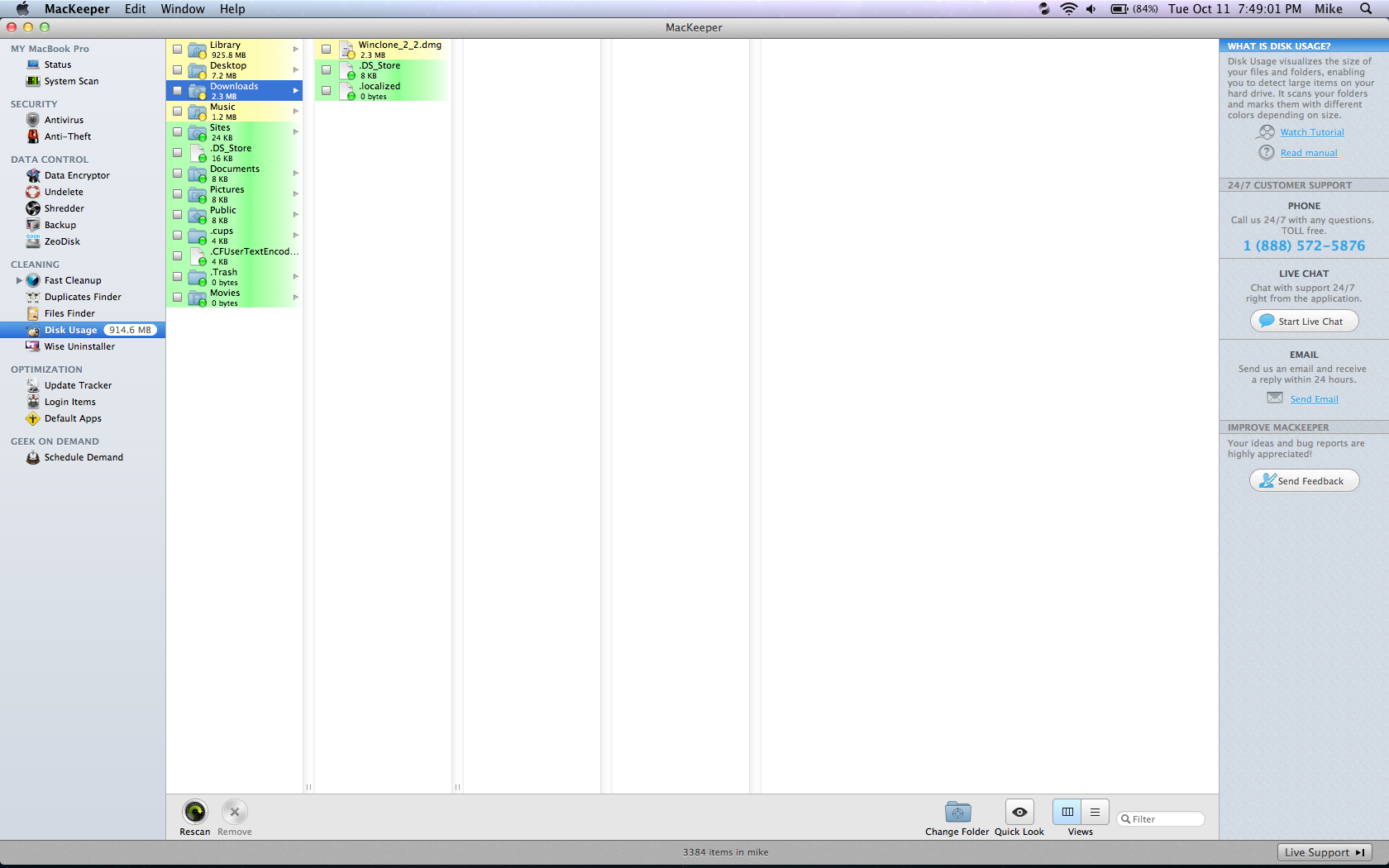The width and height of the screenshot is (1389, 868).
Task: Click the Send Feedback button
Action: tap(1304, 480)
